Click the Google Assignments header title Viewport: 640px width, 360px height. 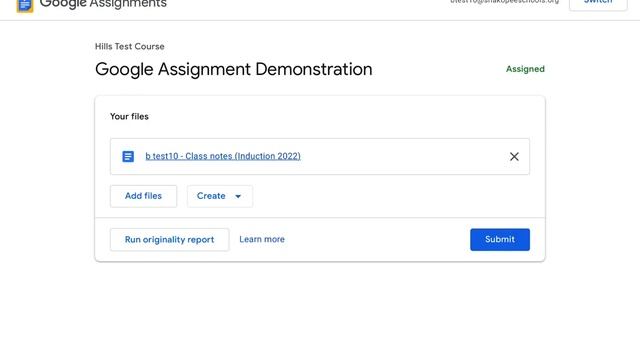point(103,4)
